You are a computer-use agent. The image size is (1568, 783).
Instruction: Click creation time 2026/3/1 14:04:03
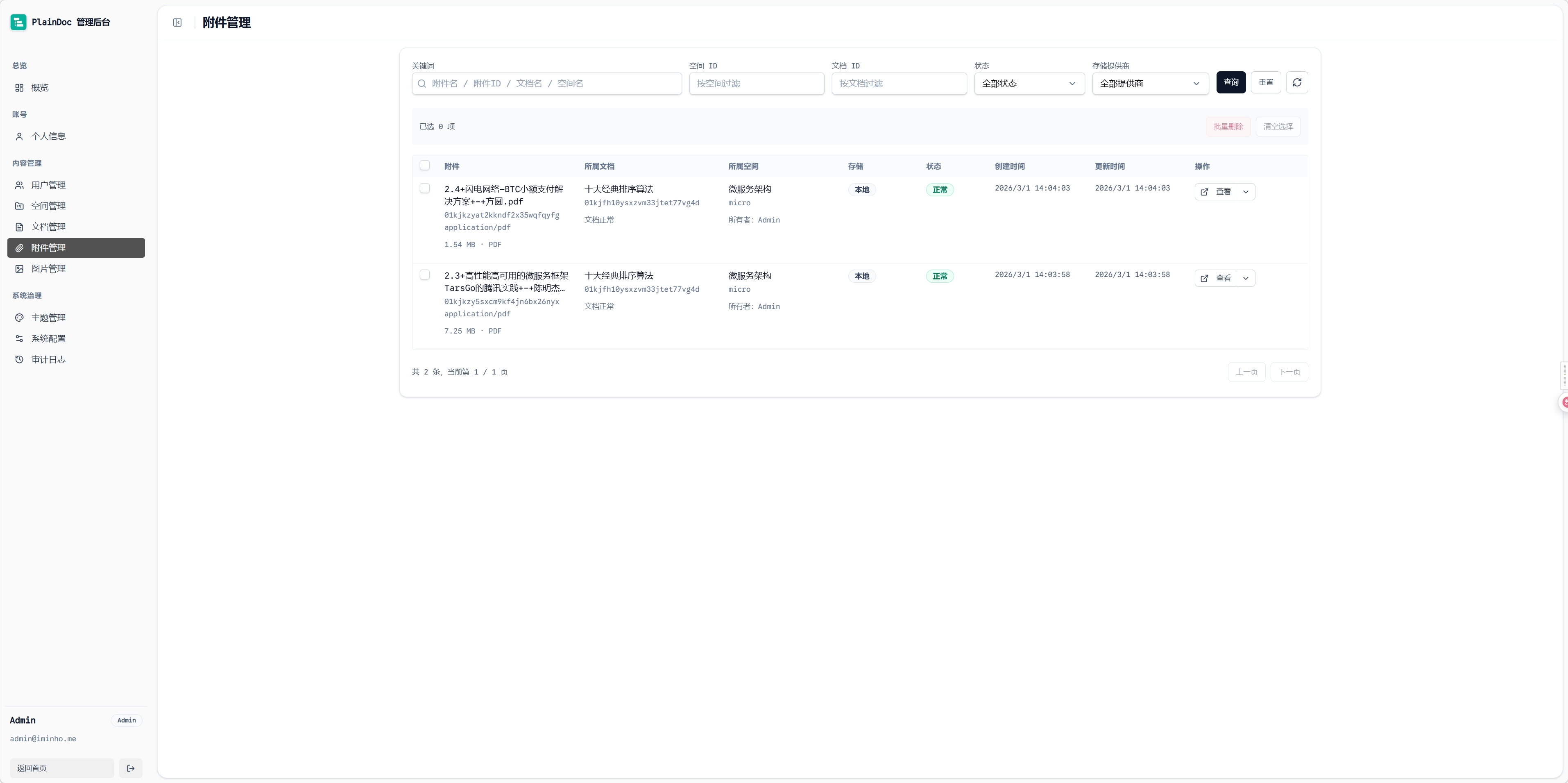pyautogui.click(x=1032, y=188)
